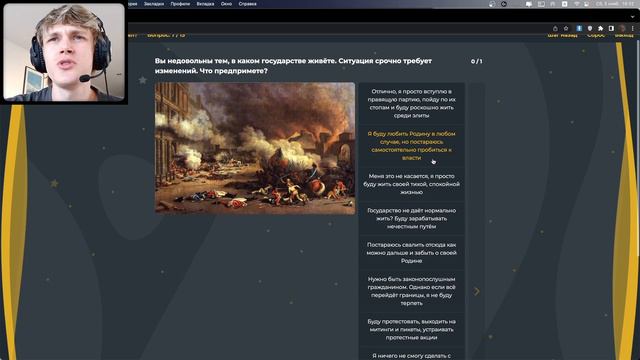Go to next question with the yellow arrow
This screenshot has width=640, height=360.
pyautogui.click(x=476, y=291)
